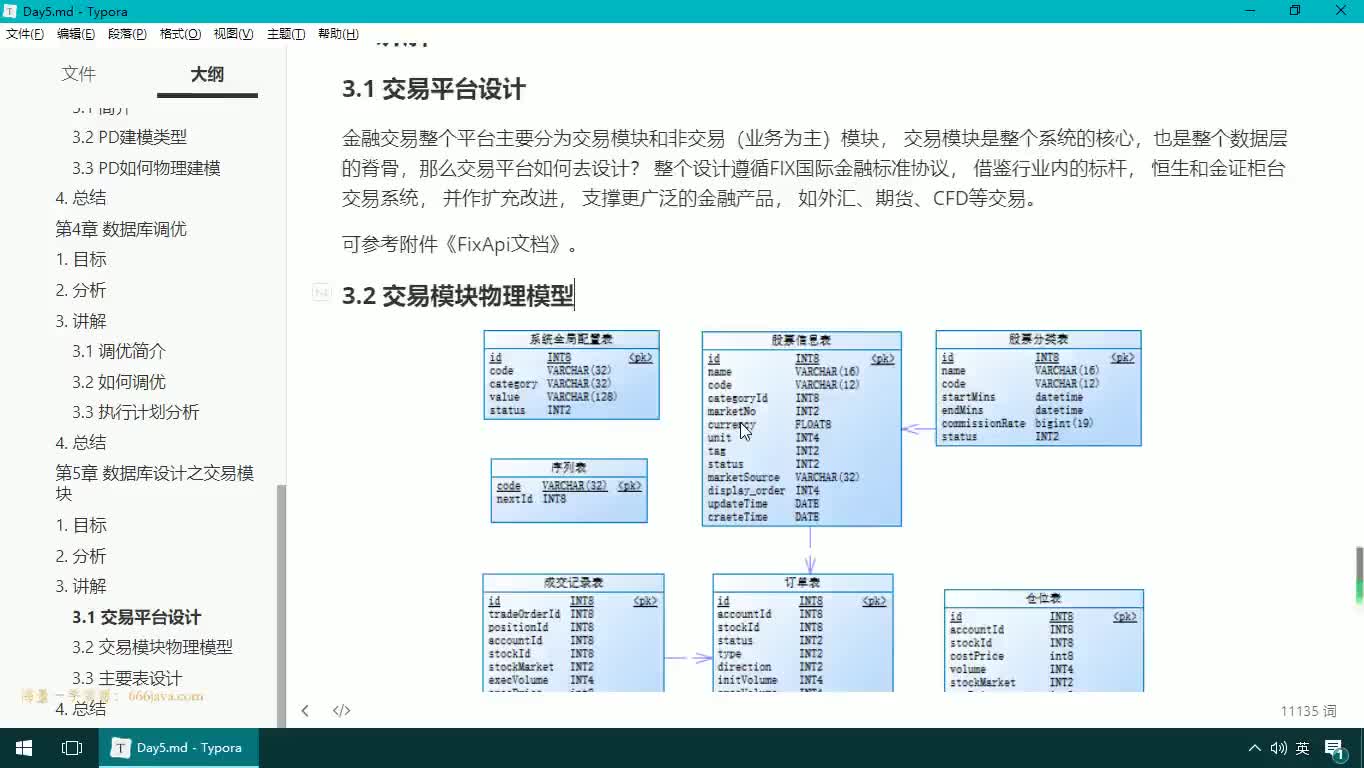This screenshot has height=768, width=1364.
Task: Select outline item 第4章 数据库调优
Action: pyautogui.click(x=121, y=229)
